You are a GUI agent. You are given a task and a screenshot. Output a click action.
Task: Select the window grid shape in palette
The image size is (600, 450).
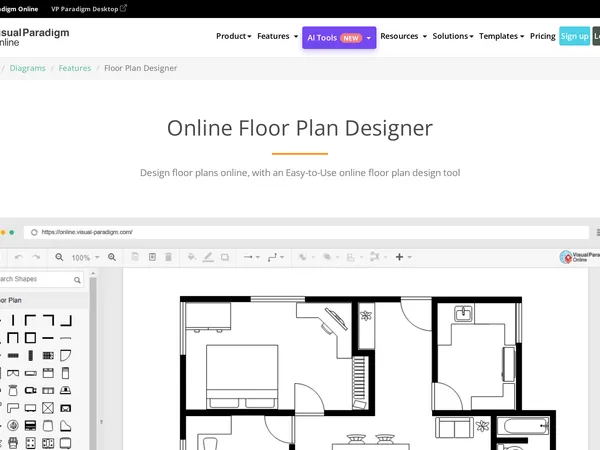tap(48, 355)
